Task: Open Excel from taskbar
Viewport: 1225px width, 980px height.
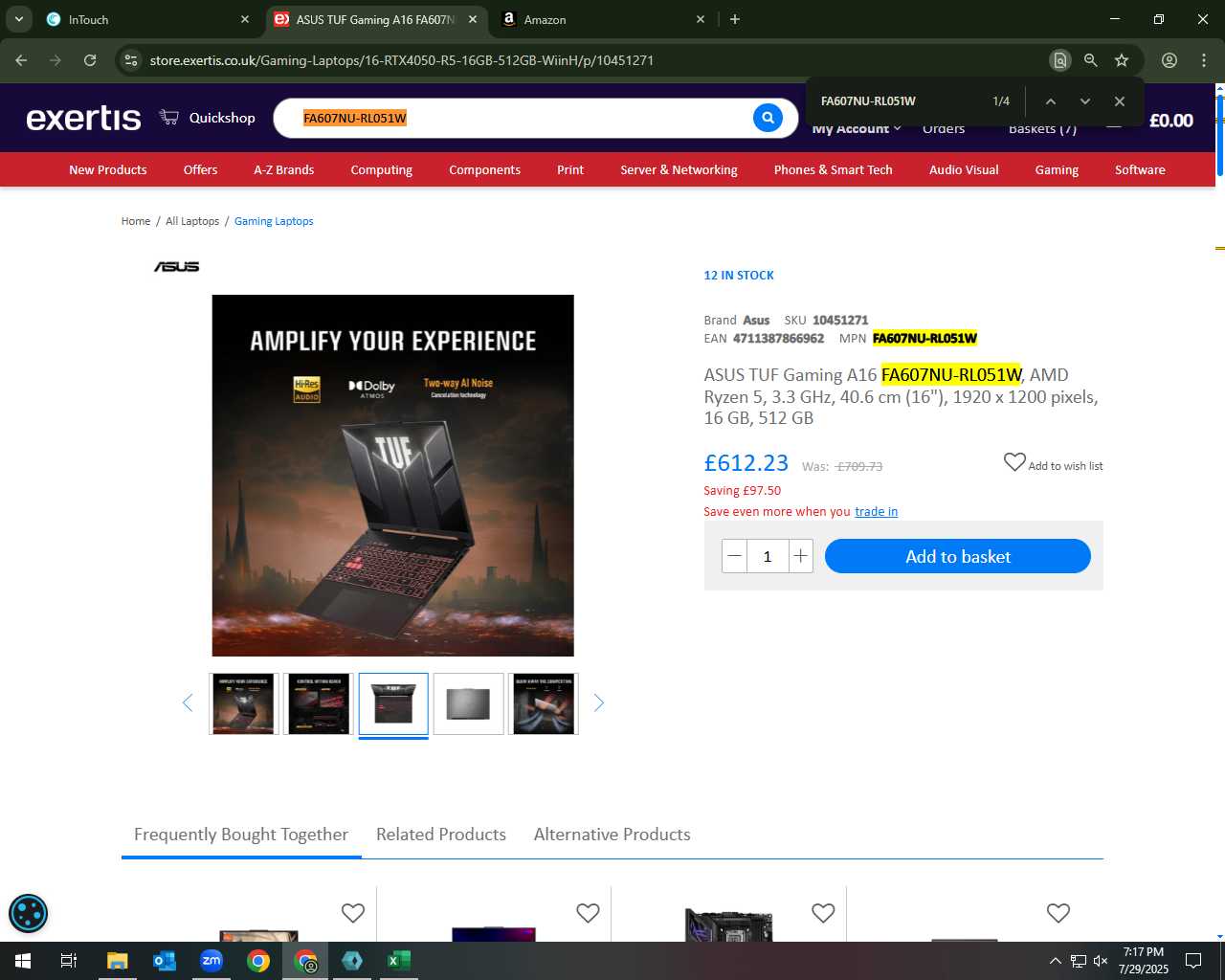Action: click(399, 961)
